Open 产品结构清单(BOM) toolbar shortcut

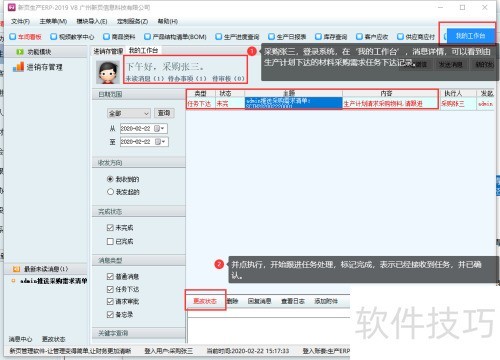tap(175, 37)
